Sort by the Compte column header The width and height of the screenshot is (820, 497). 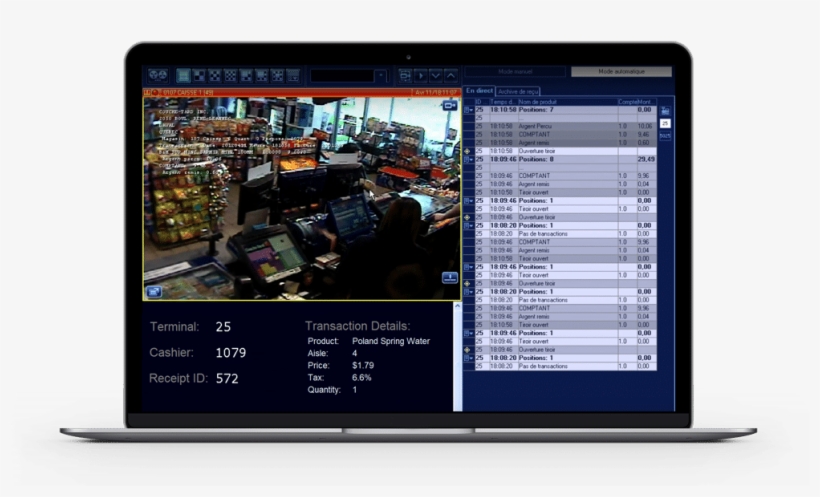click(627, 102)
